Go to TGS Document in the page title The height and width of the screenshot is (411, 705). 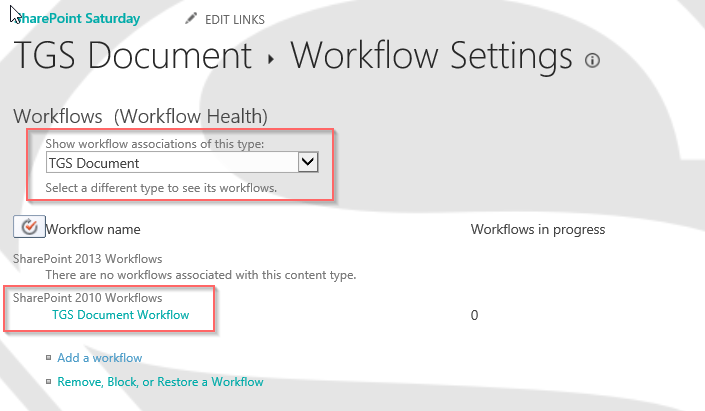132,56
